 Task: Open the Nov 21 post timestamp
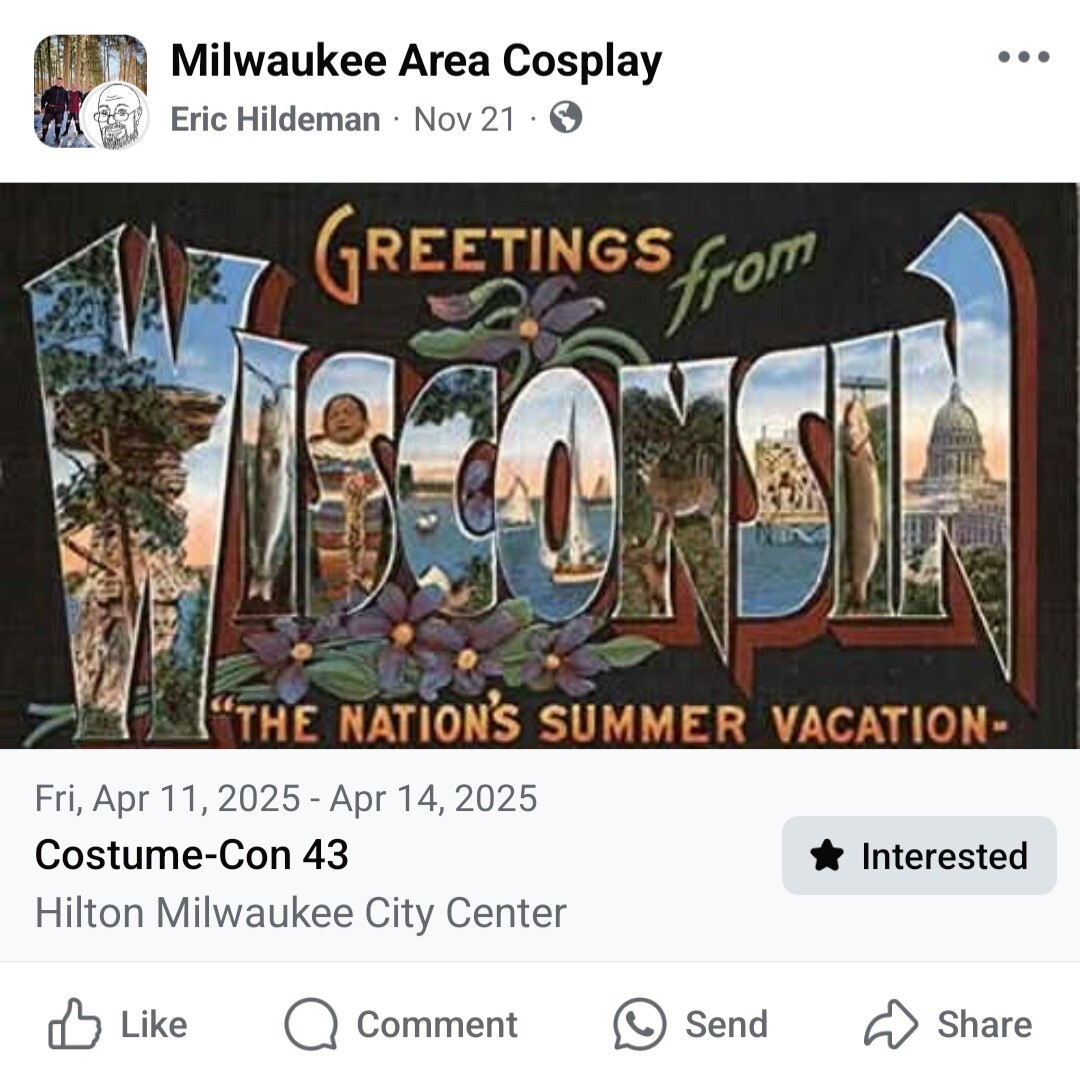pos(464,118)
